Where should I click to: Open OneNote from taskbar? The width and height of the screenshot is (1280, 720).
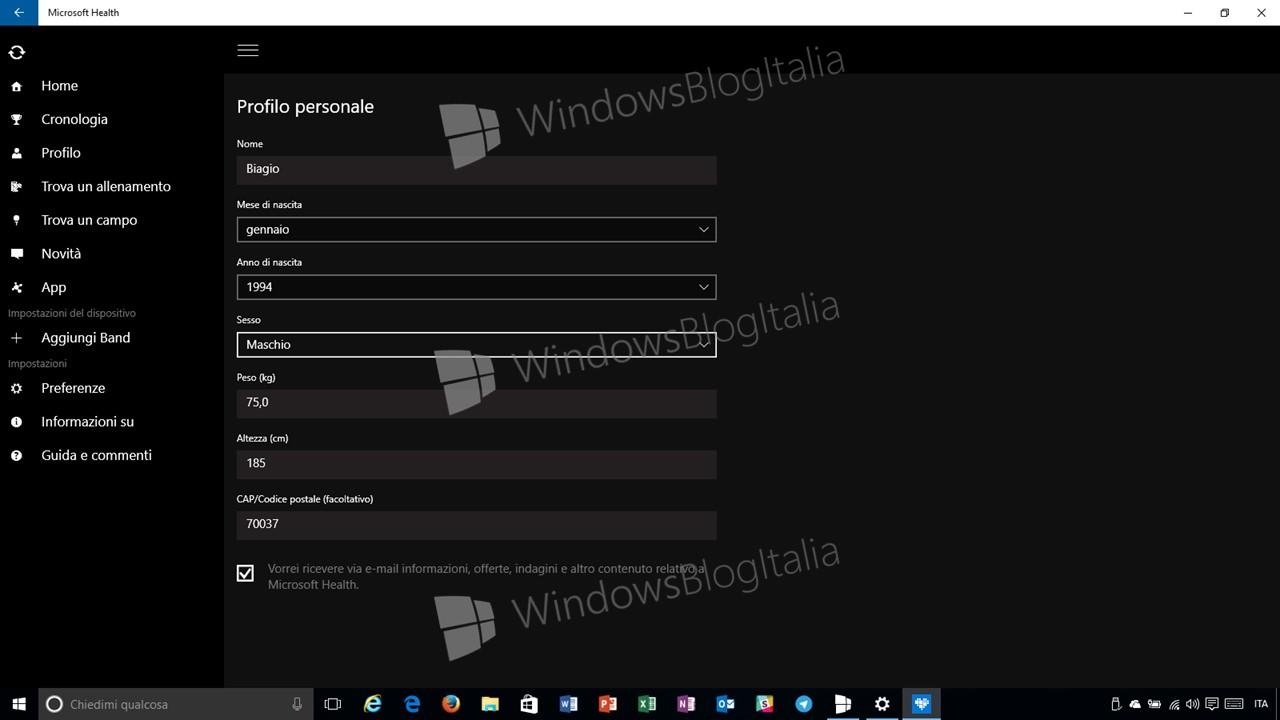(685, 704)
